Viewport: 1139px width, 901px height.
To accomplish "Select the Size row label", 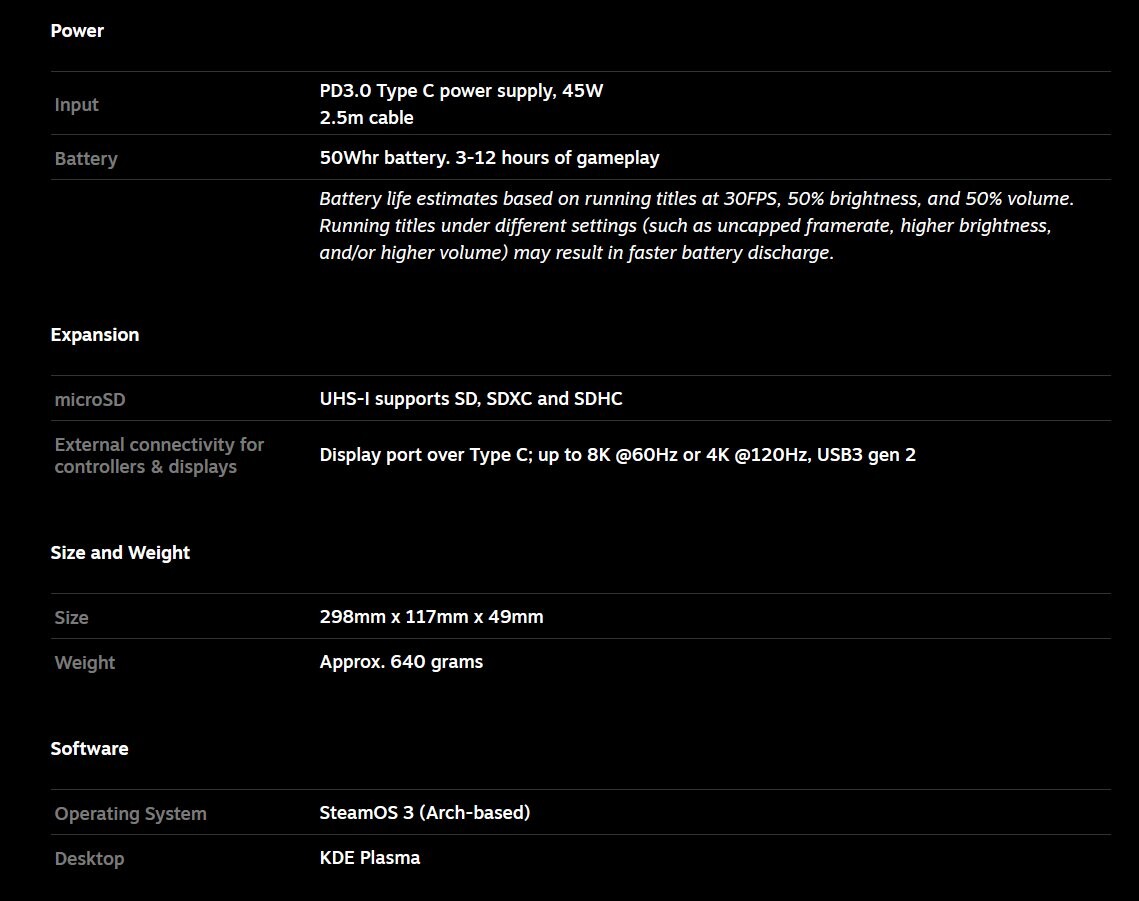I will click(x=71, y=618).
